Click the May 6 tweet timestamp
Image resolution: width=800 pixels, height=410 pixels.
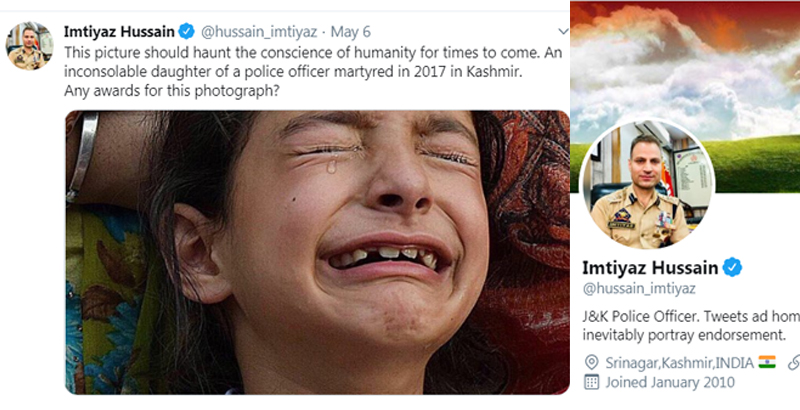pos(351,32)
